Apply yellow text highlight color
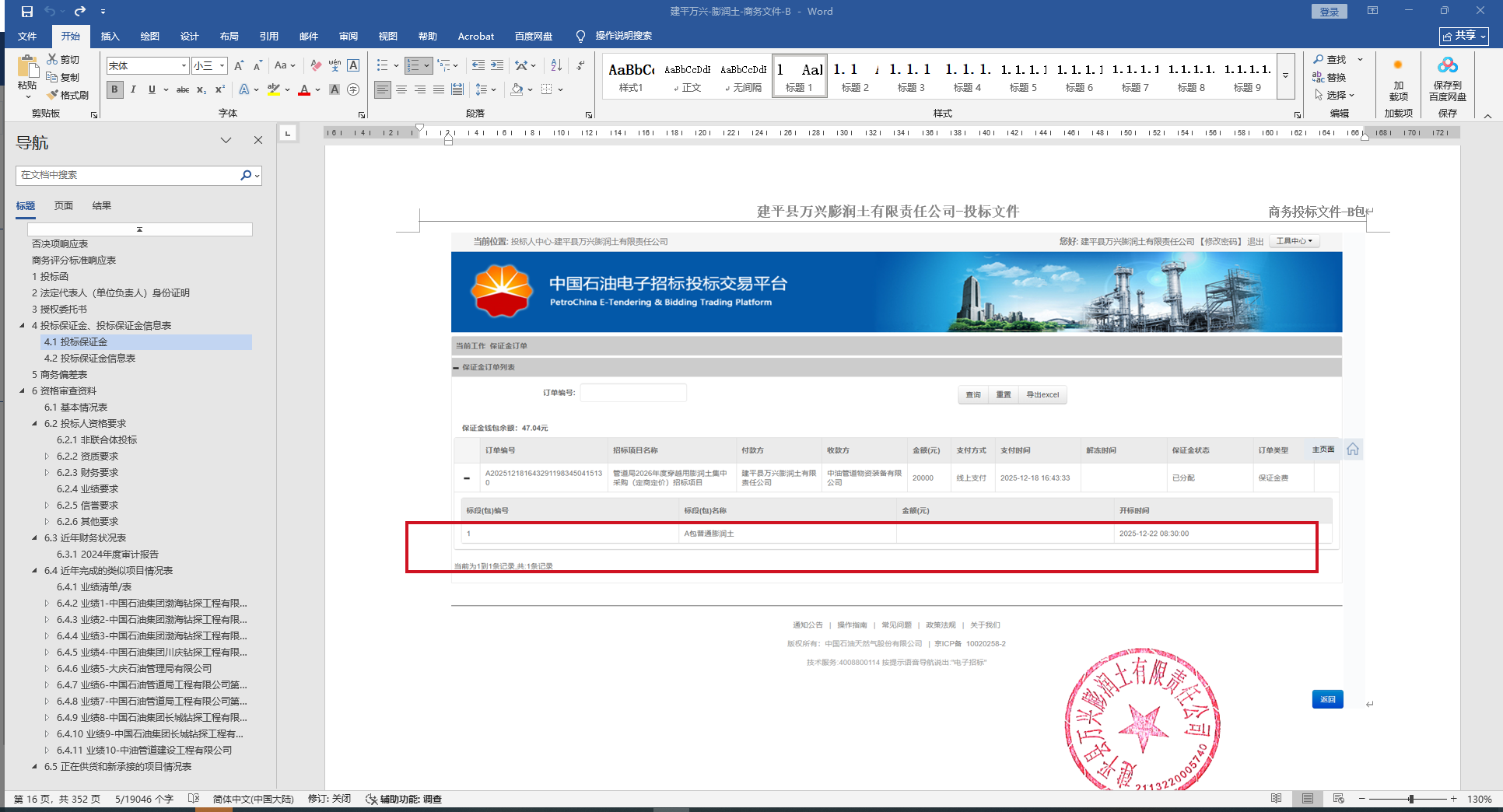The width and height of the screenshot is (1503, 812). pyautogui.click(x=274, y=90)
